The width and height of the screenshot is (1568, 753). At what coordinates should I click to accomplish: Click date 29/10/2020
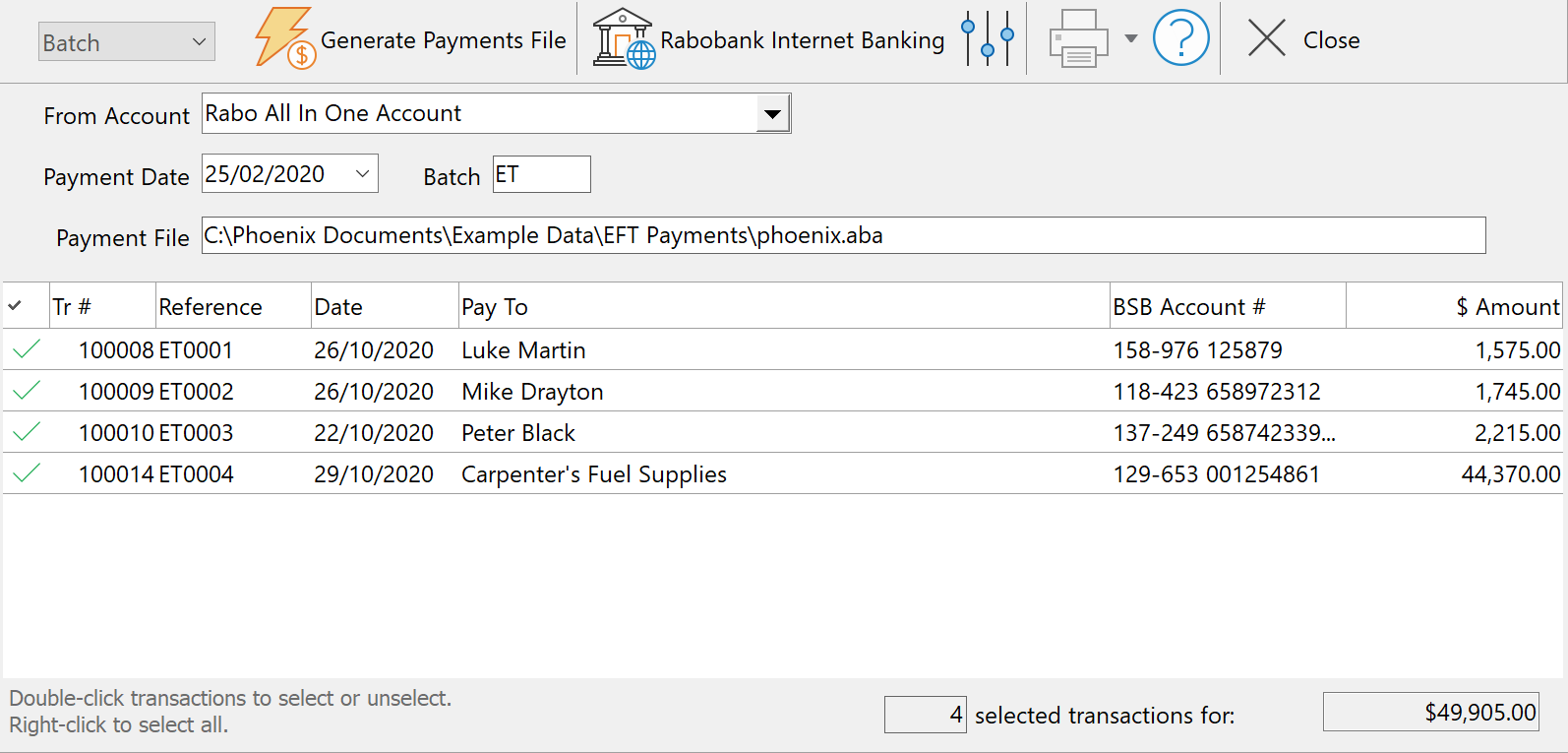[x=374, y=474]
